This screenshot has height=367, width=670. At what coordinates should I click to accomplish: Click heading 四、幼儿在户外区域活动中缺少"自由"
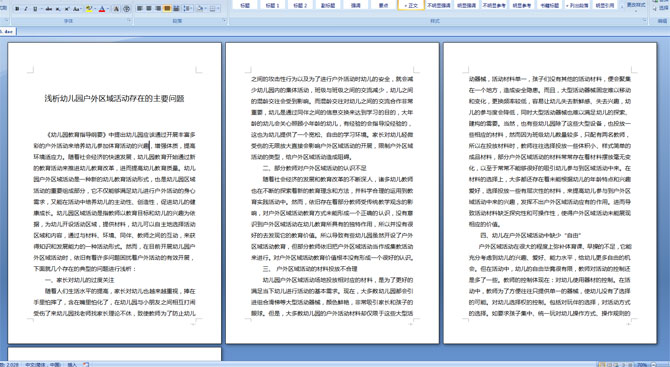pyautogui.click(x=530, y=235)
